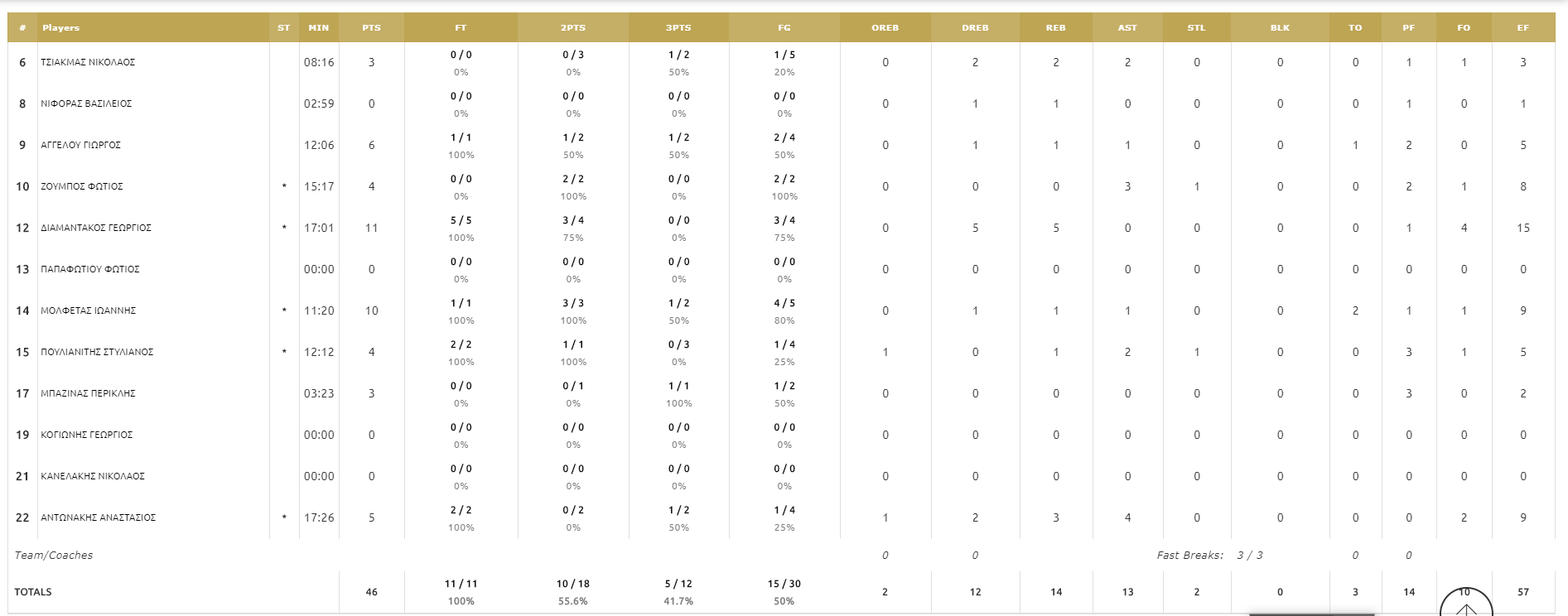This screenshot has width=1568, height=616.
Task: Open player ΔΙΑΜΑΝΤΑΚΟΣ ΓΕΩΡΓΙΟΣ
Action: (x=96, y=229)
